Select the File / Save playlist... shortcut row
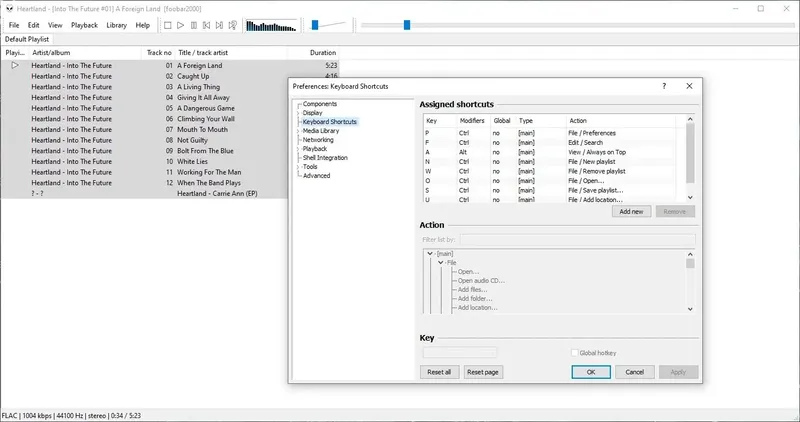 pyautogui.click(x=549, y=190)
